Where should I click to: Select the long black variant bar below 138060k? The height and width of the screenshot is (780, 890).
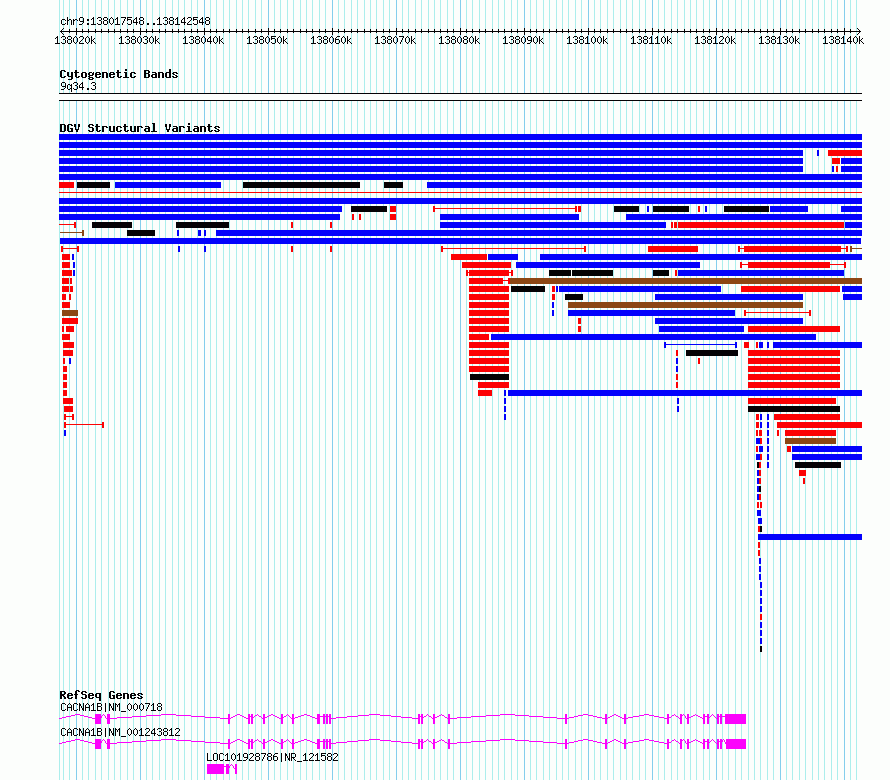[x=301, y=185]
